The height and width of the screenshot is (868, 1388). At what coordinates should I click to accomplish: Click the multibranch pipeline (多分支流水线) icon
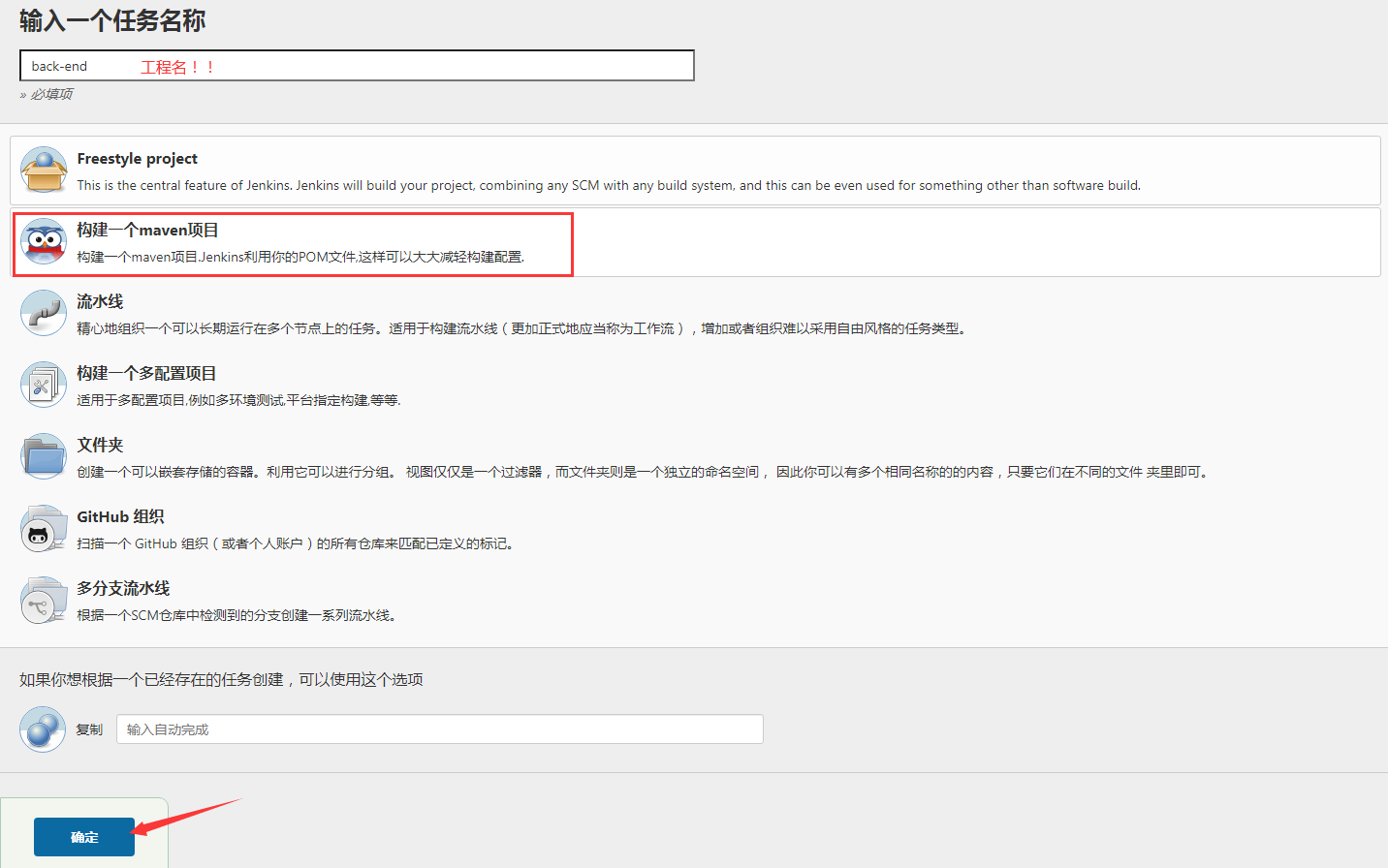click(44, 600)
